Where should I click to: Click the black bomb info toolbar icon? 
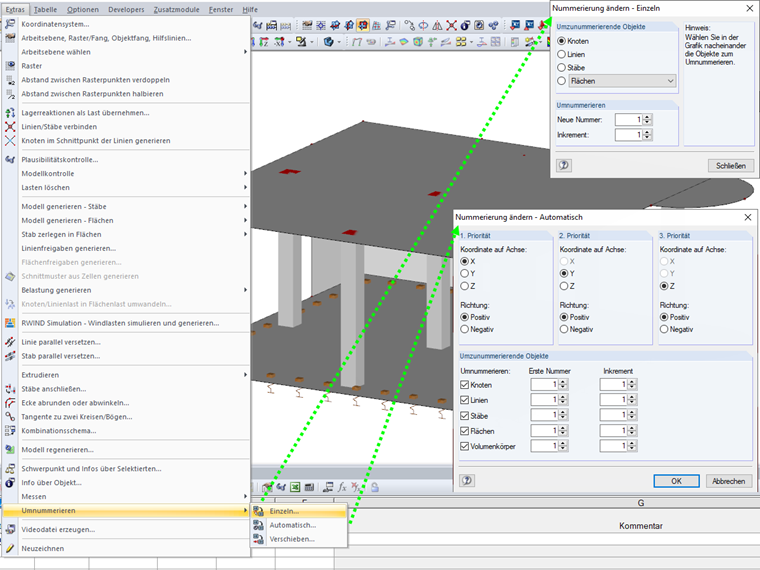pyautogui.click(x=465, y=25)
